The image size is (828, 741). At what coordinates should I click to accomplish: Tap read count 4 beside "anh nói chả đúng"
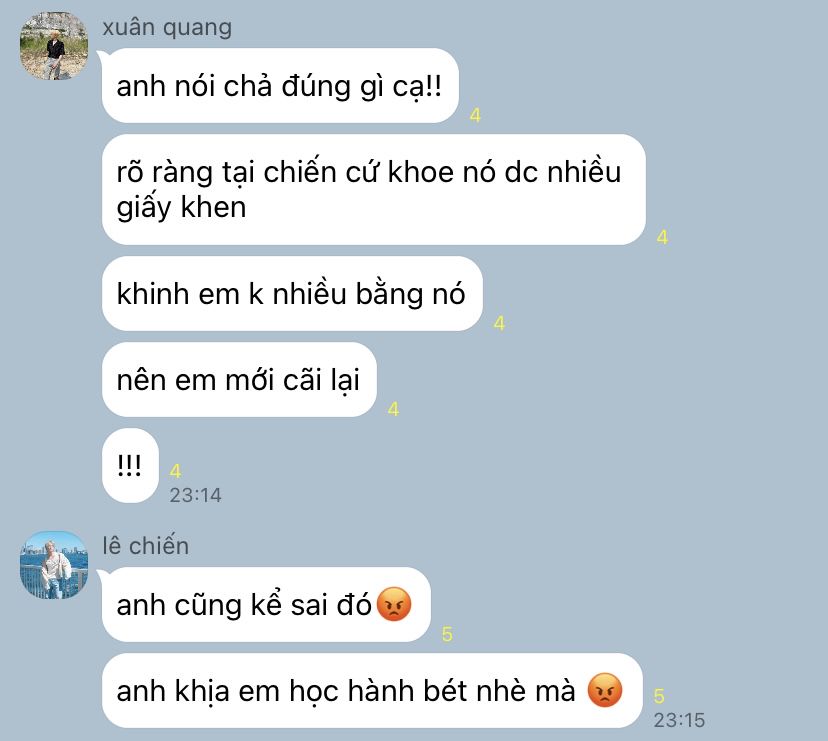coord(475,115)
